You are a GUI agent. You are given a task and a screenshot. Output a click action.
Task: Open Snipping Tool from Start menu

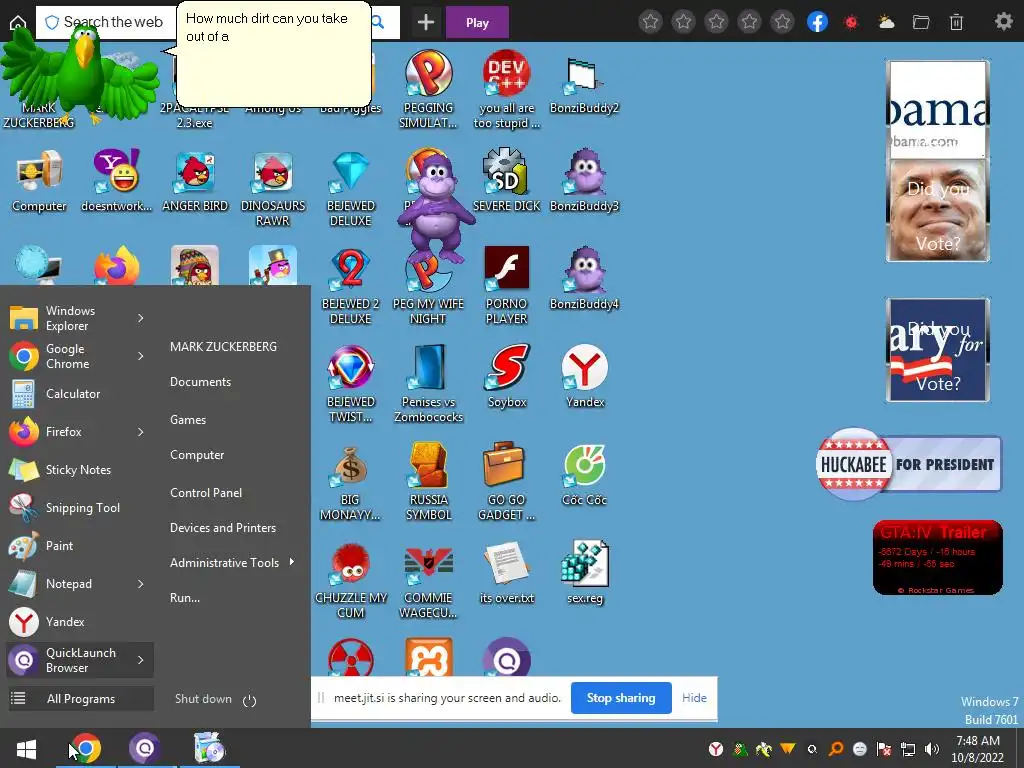click(80, 507)
